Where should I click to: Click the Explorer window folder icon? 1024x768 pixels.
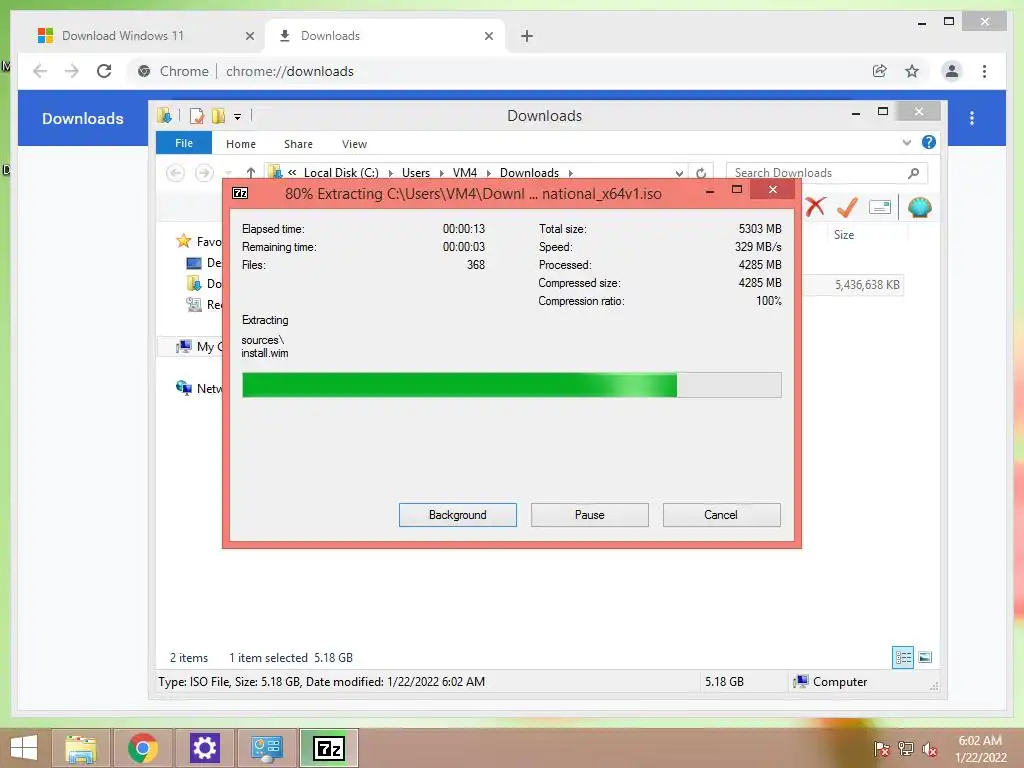point(164,116)
